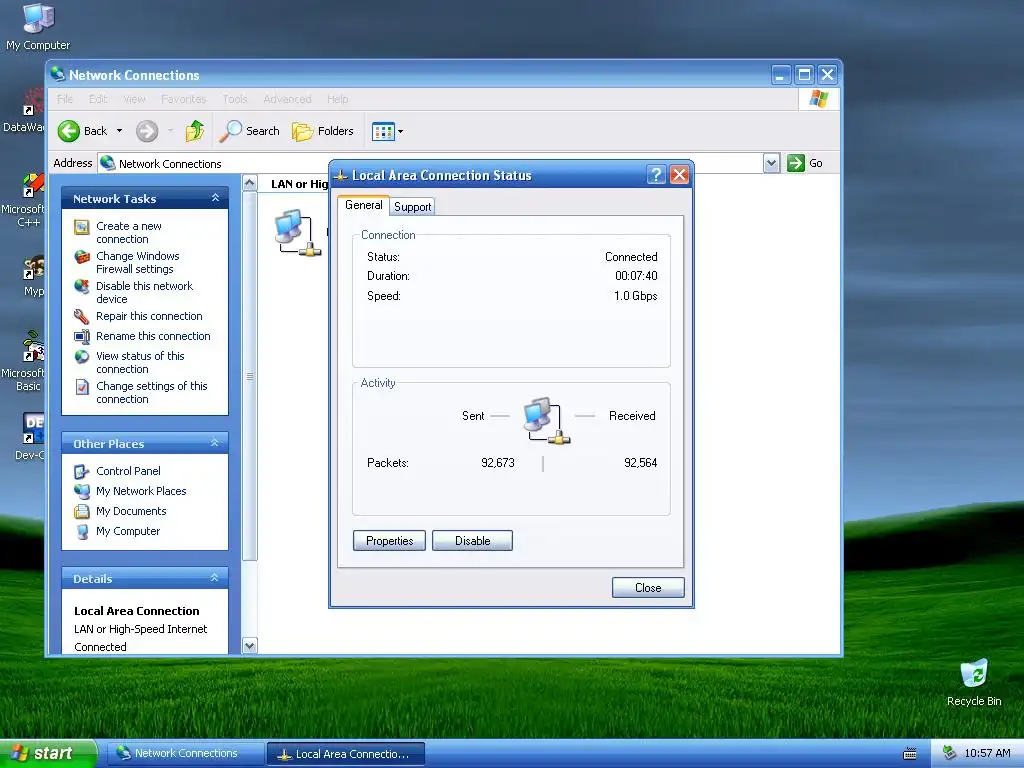Viewport: 1024px width, 768px height.
Task: Click the status dialog red close X
Action: tap(679, 175)
